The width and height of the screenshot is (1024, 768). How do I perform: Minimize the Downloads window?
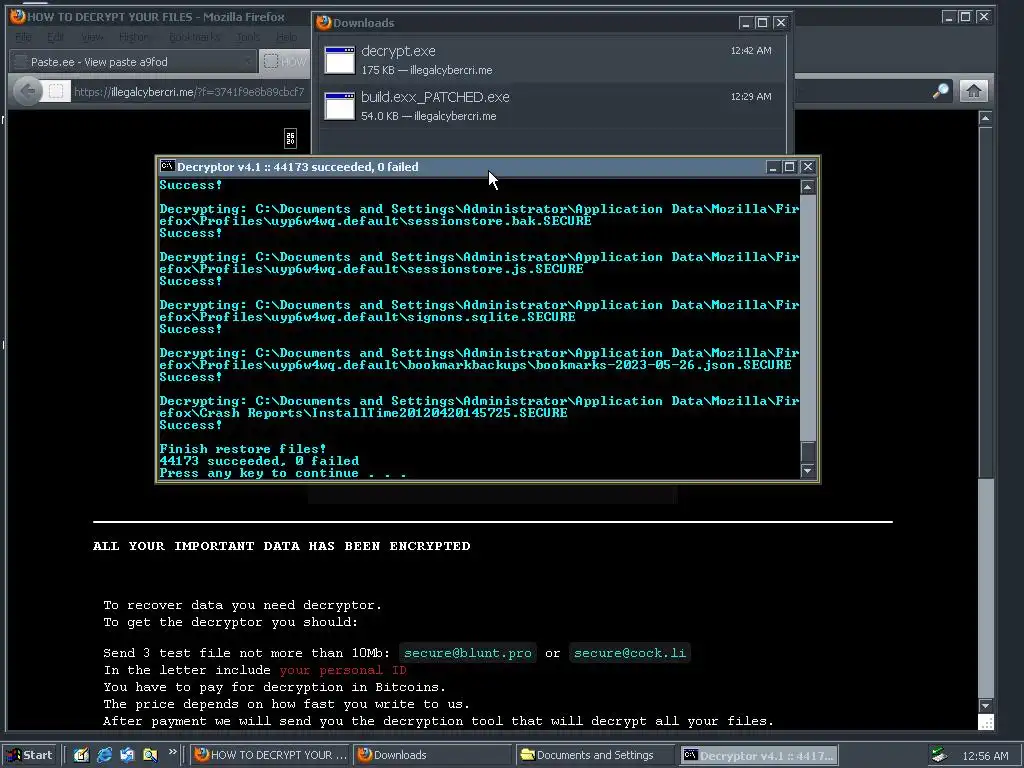coord(746,23)
